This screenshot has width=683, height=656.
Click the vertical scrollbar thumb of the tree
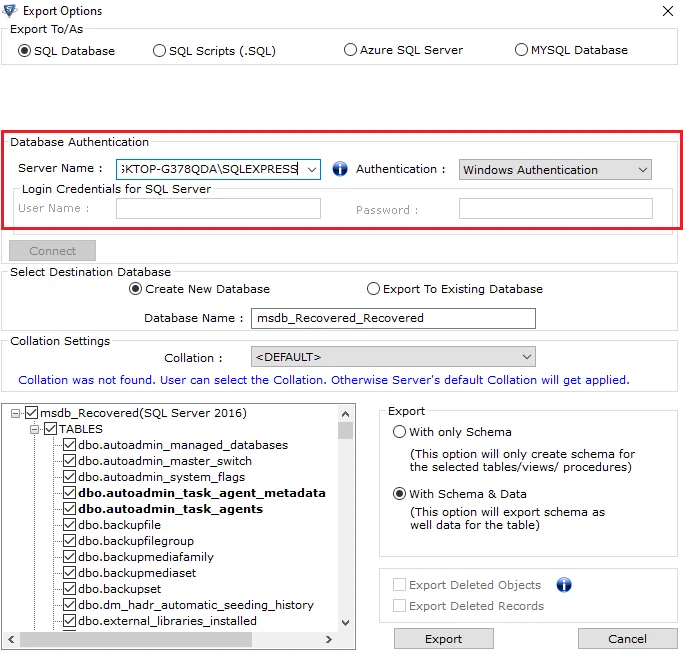[345, 430]
